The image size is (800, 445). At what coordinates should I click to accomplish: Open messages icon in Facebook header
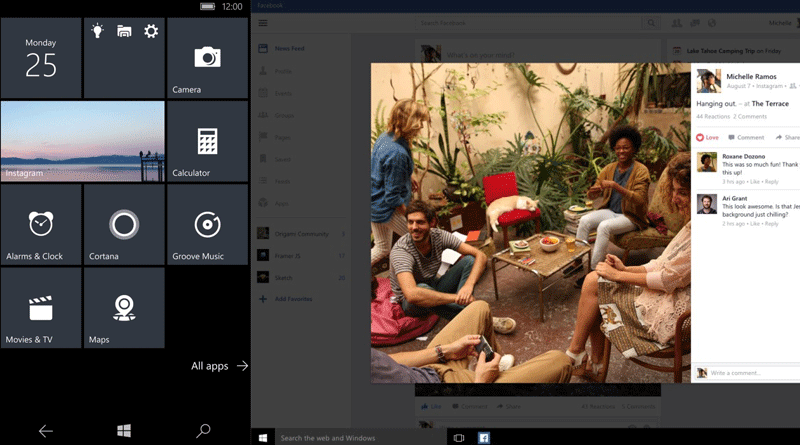[x=694, y=23]
